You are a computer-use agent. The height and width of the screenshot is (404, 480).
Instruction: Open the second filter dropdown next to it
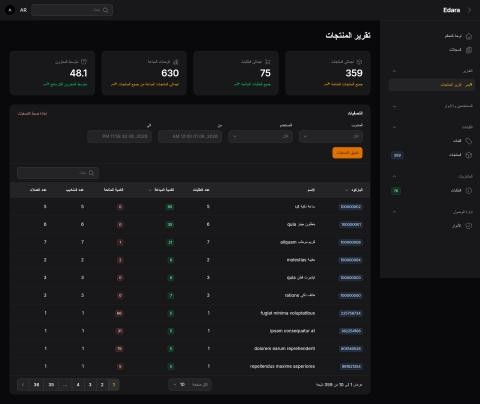click(x=260, y=136)
